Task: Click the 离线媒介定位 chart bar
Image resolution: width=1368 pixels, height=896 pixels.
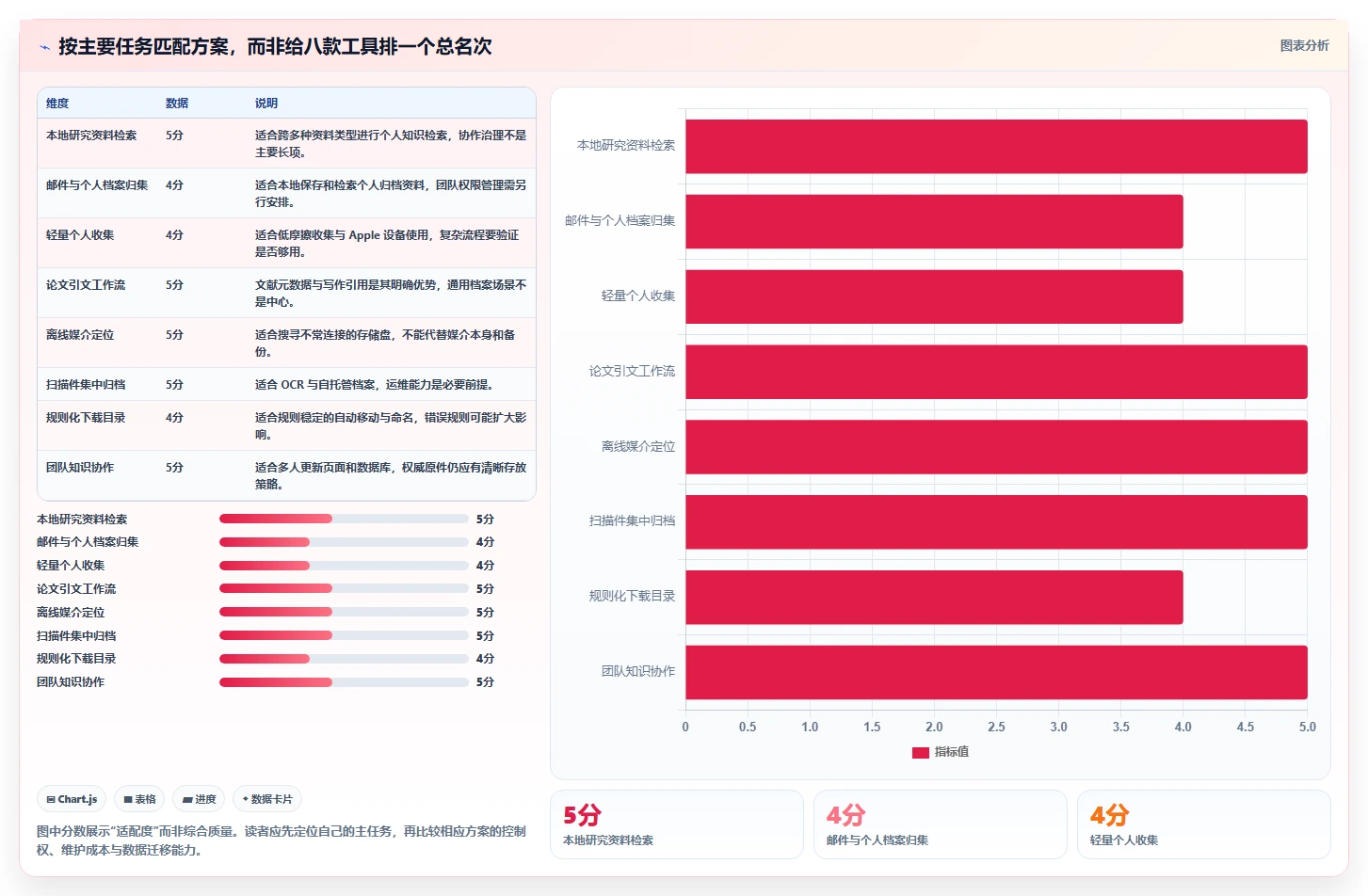Action: click(996, 447)
